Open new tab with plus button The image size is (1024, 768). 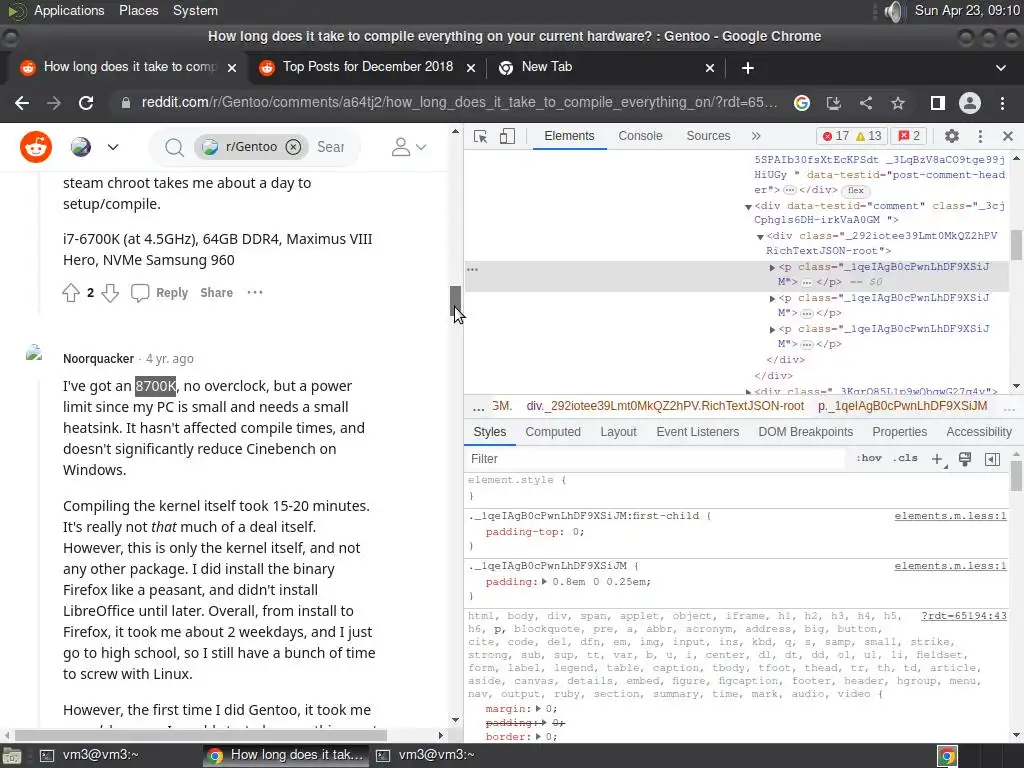point(748,68)
